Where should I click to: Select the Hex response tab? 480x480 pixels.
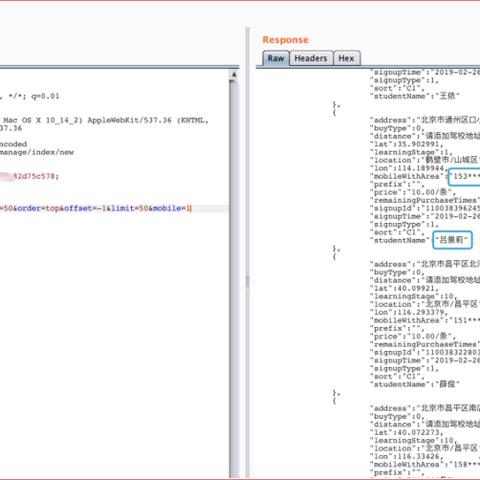tap(346, 58)
